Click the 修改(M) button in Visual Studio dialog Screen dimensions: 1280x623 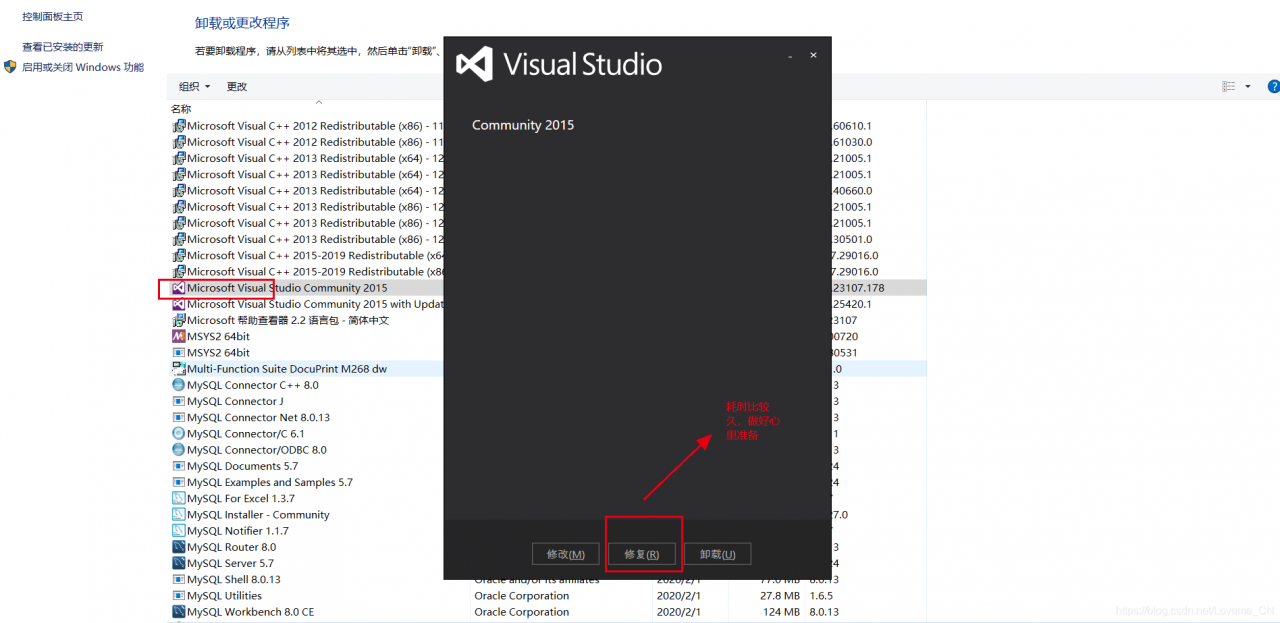click(566, 554)
